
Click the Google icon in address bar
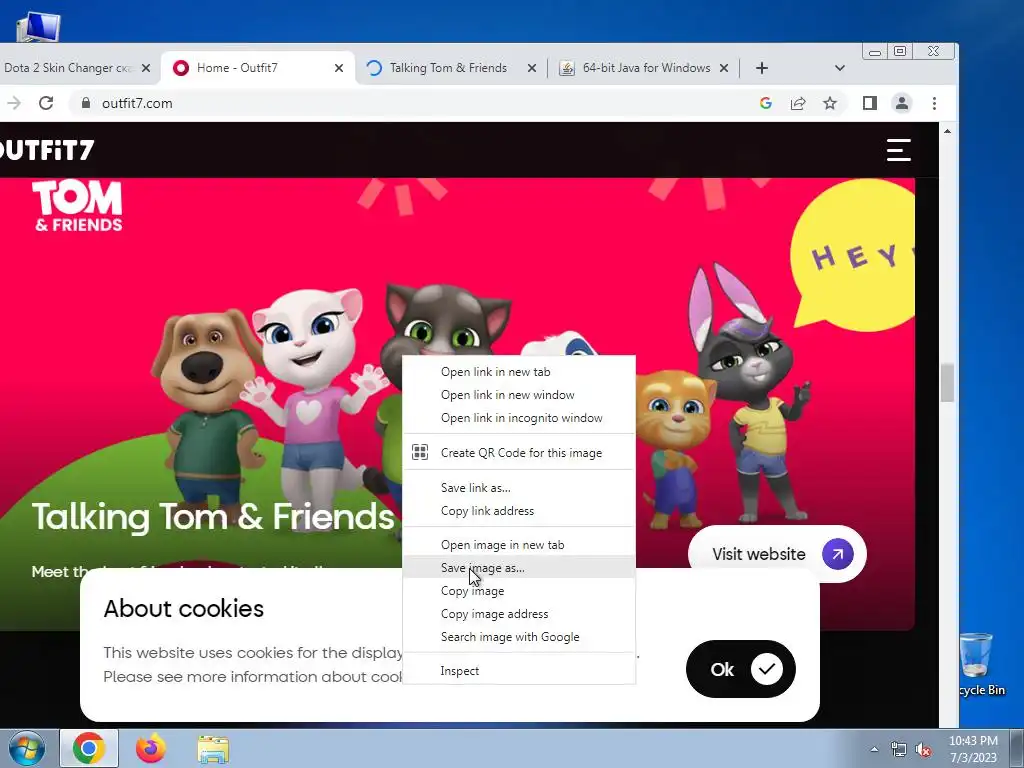pos(766,103)
